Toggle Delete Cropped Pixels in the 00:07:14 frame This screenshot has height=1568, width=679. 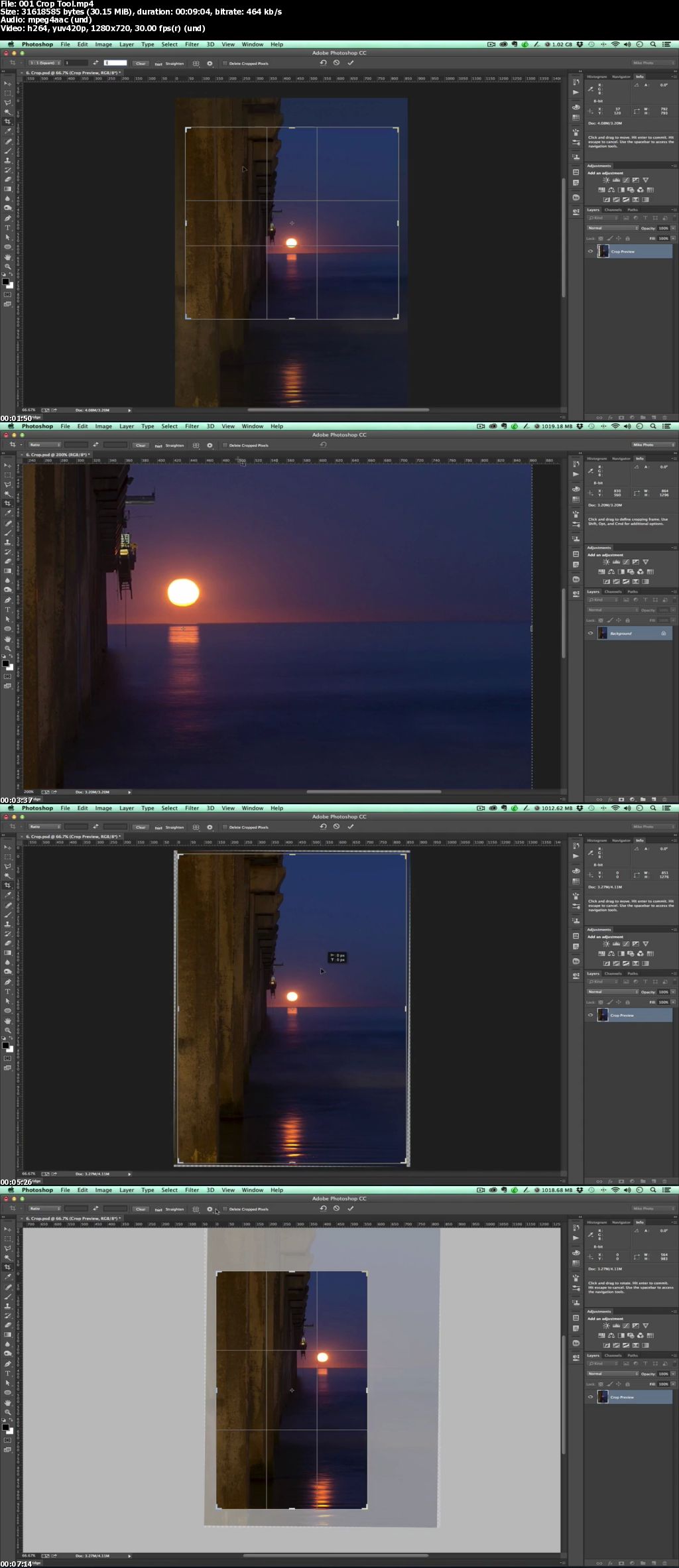click(x=225, y=1209)
